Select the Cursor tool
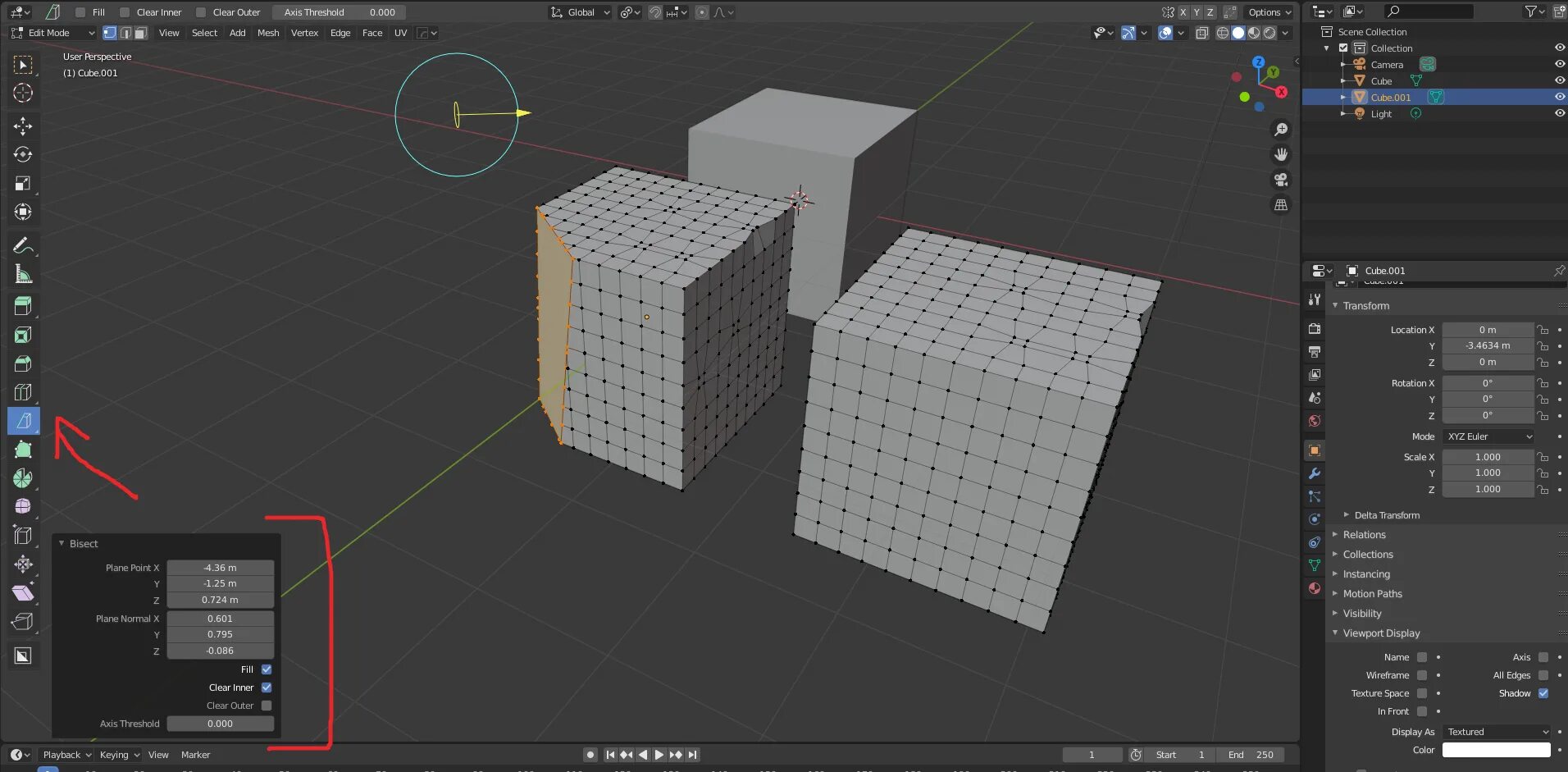 23,93
